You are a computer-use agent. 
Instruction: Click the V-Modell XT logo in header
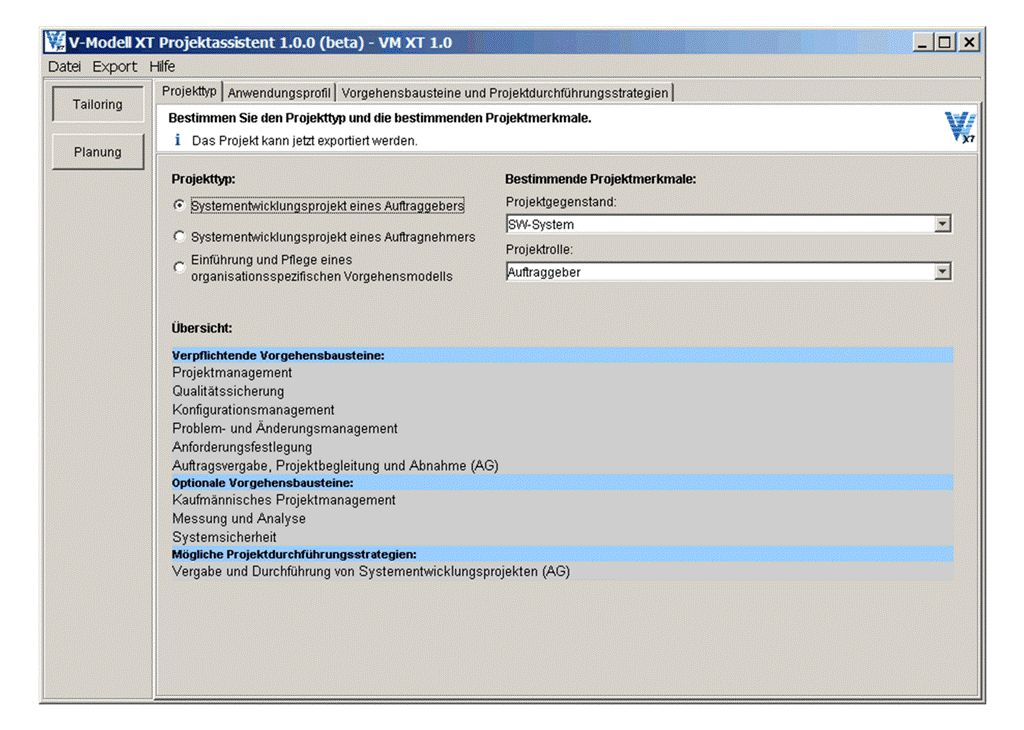(x=959, y=127)
